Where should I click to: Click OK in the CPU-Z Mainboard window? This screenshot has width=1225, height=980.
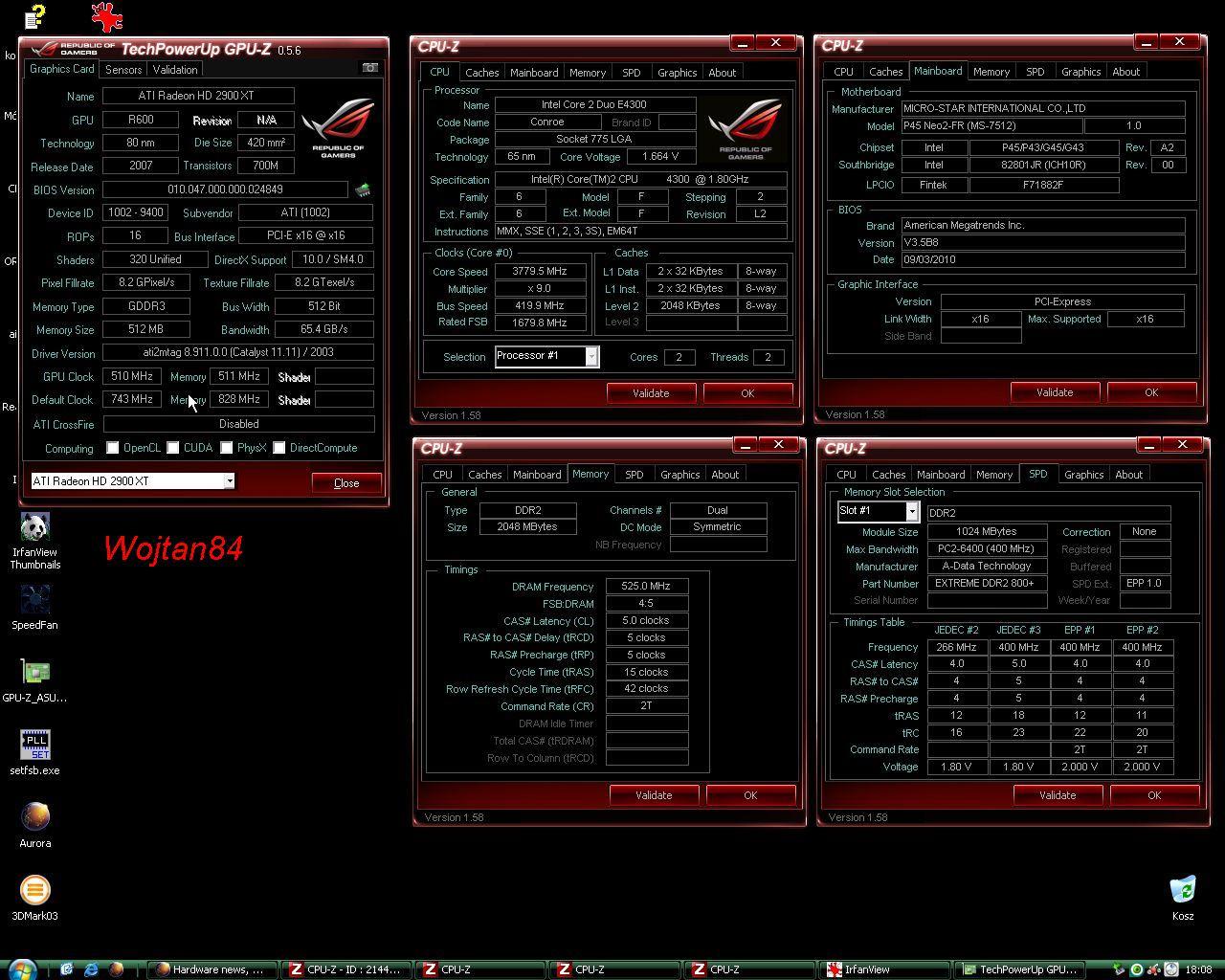coord(1151,392)
